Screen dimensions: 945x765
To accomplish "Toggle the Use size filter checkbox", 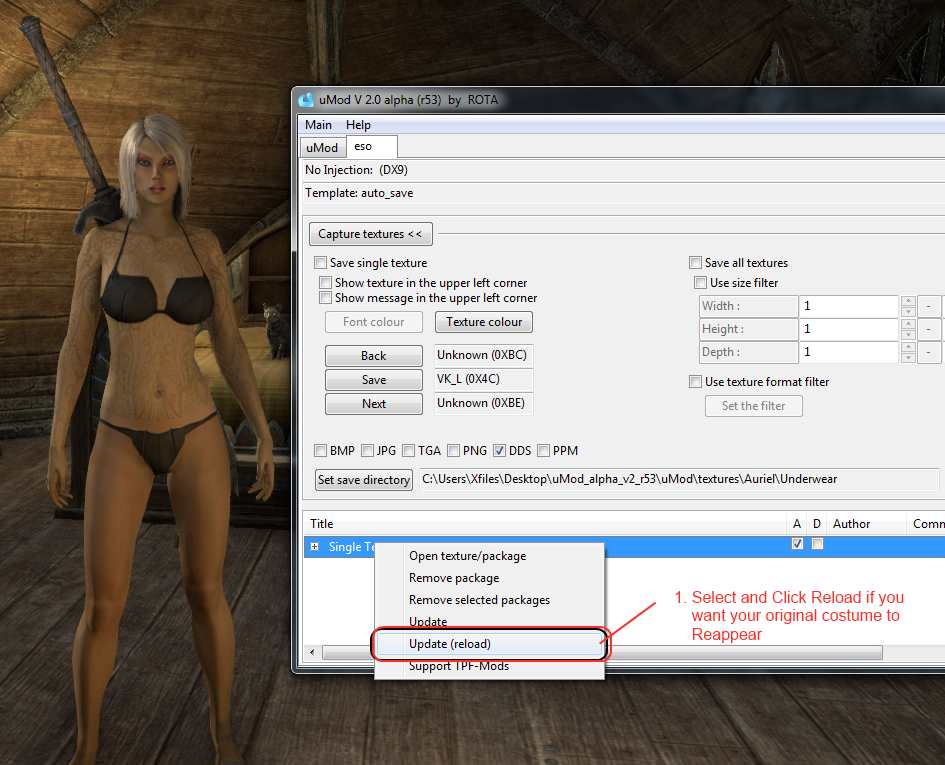I will point(701,283).
